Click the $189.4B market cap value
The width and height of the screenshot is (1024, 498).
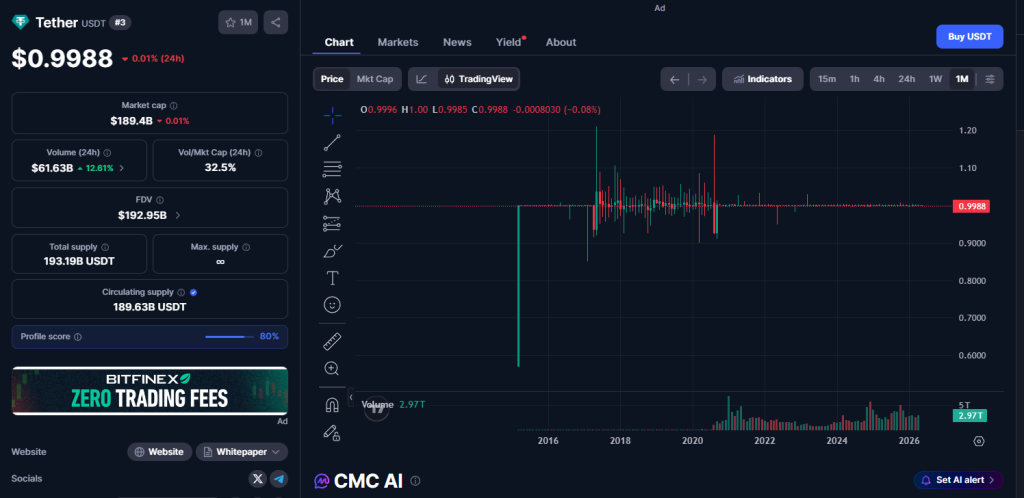131,121
